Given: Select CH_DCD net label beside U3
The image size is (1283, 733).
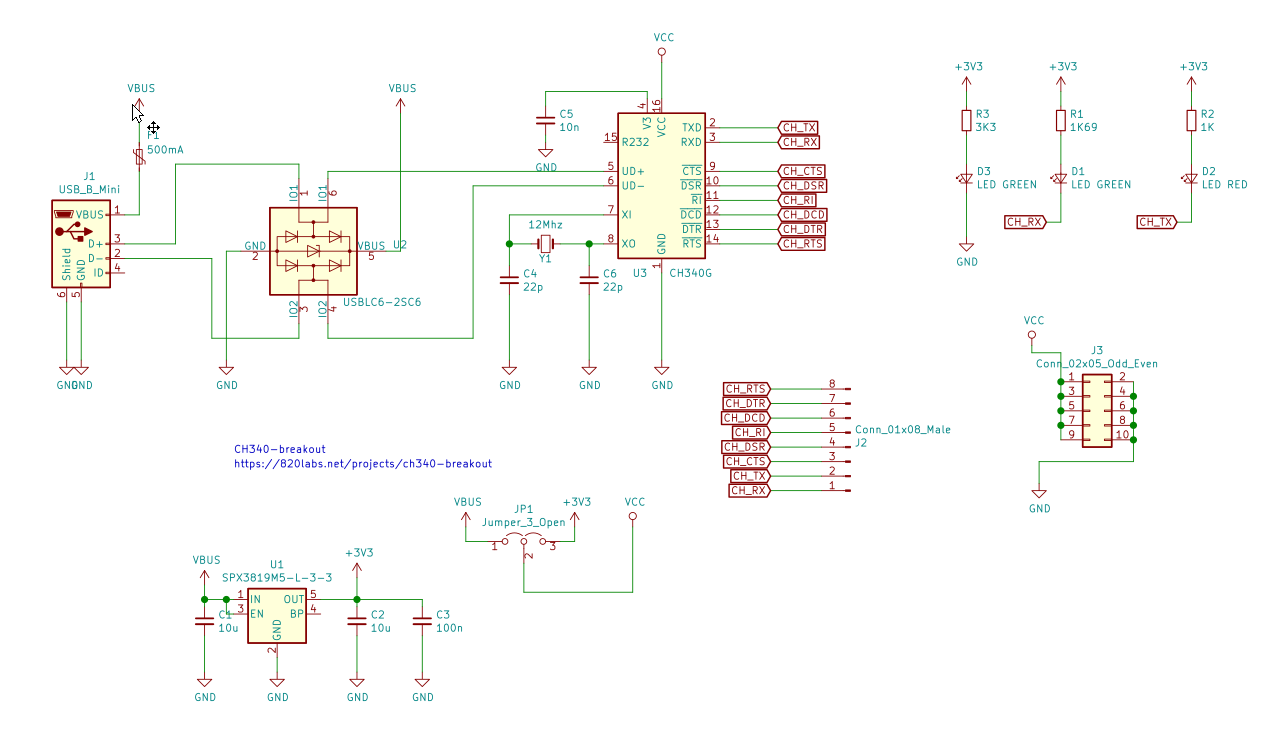Looking at the screenshot, I should pos(802,214).
